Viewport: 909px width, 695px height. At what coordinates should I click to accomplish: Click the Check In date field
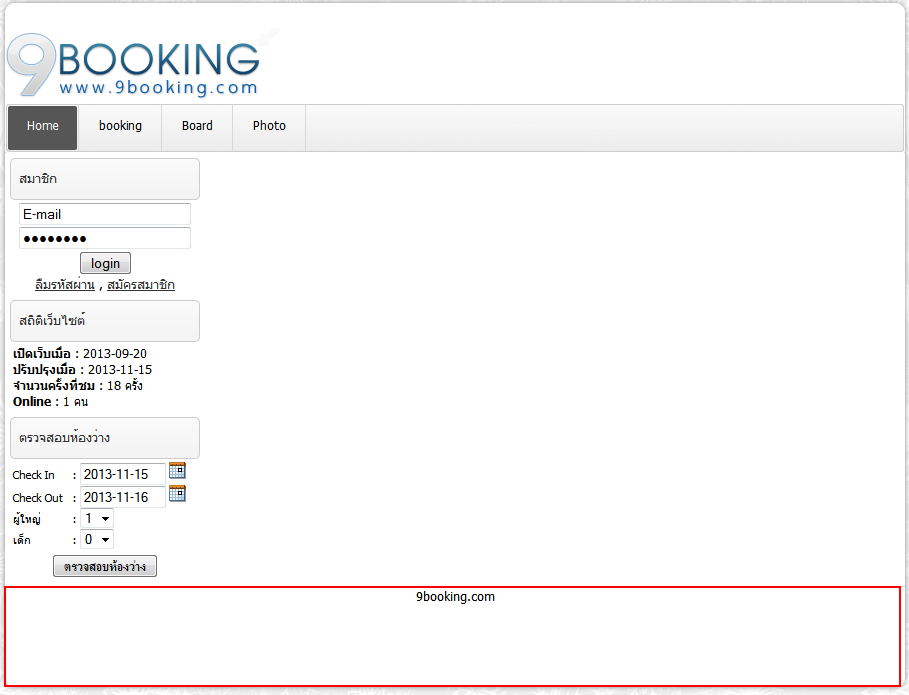tap(123, 474)
